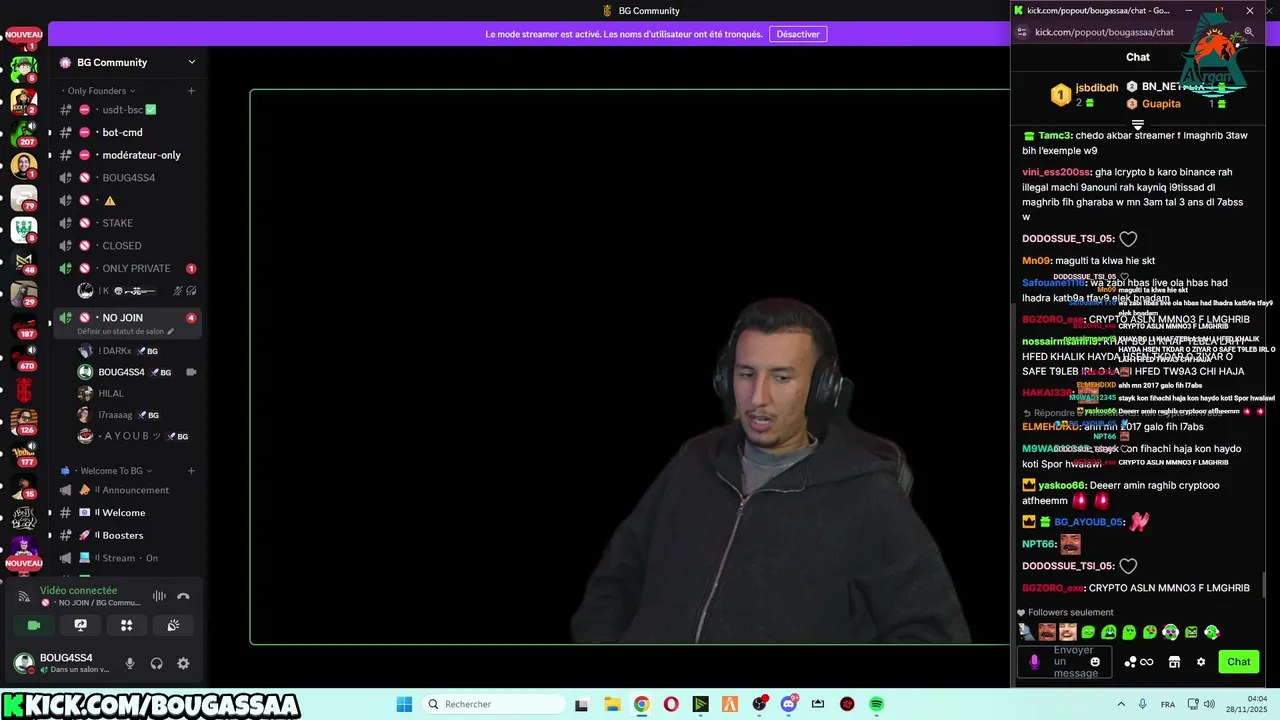
Task: Toggle the green camera button in Discord
Action: click(x=34, y=625)
